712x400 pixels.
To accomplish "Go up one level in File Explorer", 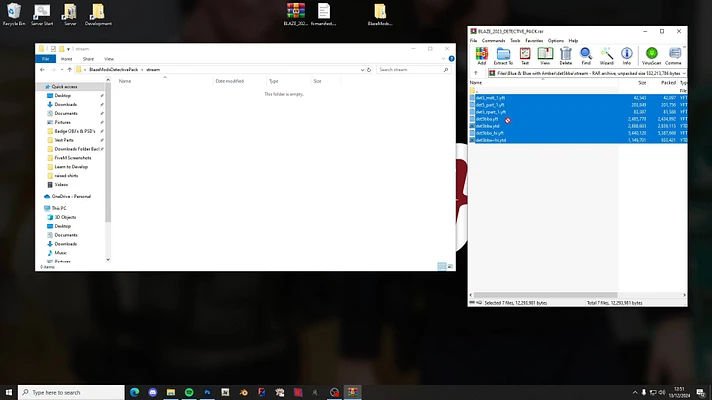I will tap(69, 69).
